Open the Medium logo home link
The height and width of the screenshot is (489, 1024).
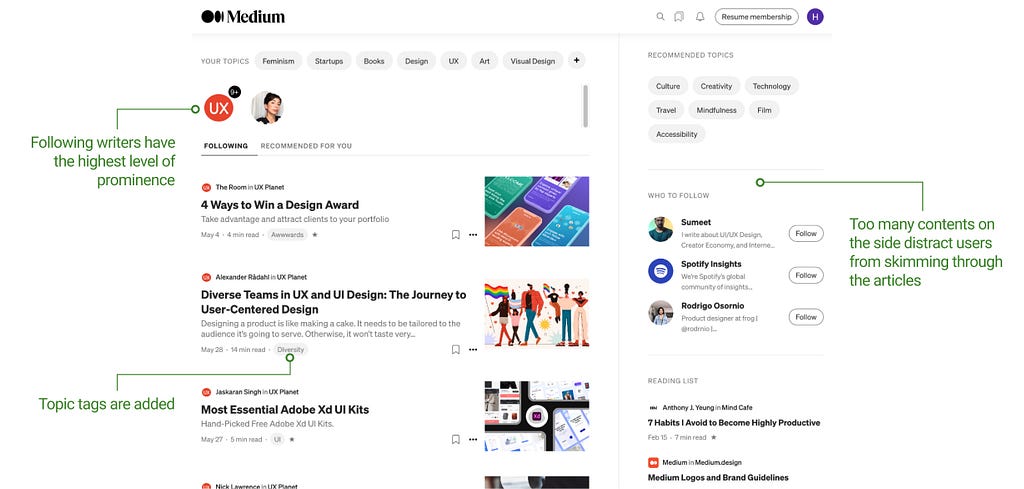point(243,17)
